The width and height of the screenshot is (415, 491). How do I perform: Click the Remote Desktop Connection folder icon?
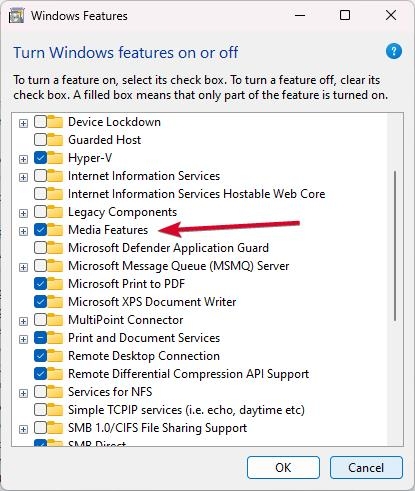[x=55, y=356]
